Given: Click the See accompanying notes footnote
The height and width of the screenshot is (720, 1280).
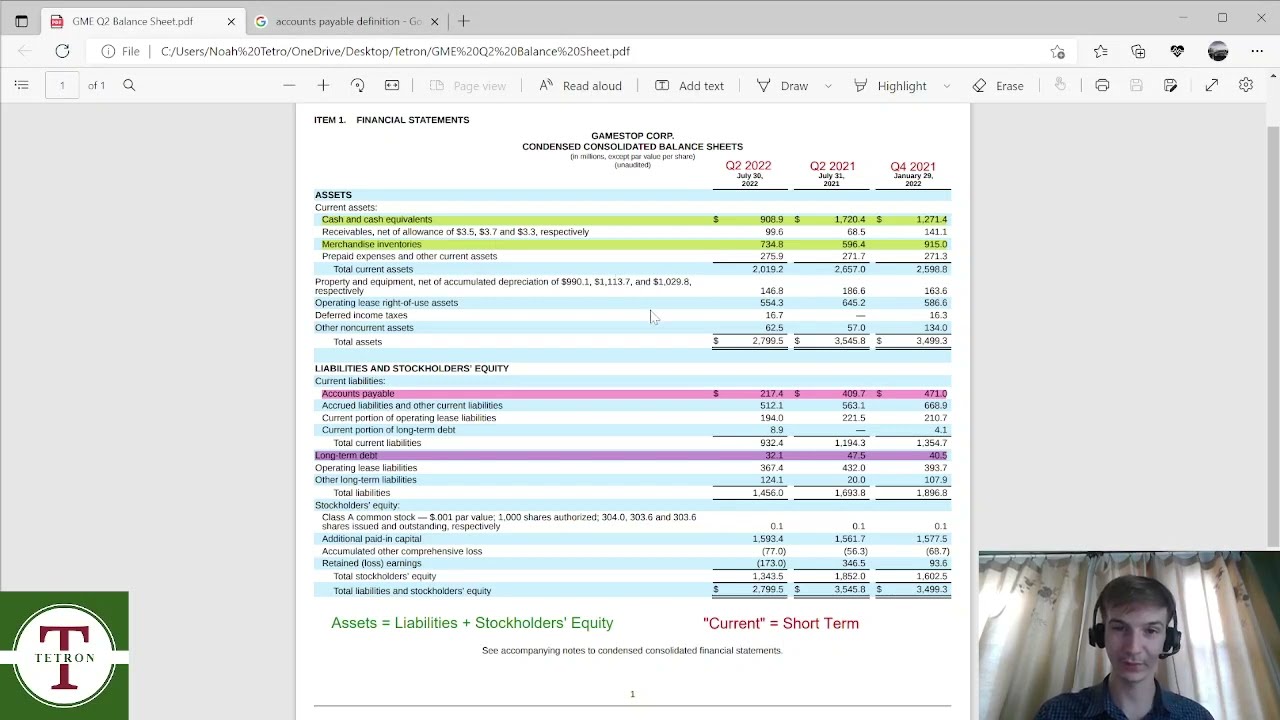Looking at the screenshot, I should tap(632, 650).
